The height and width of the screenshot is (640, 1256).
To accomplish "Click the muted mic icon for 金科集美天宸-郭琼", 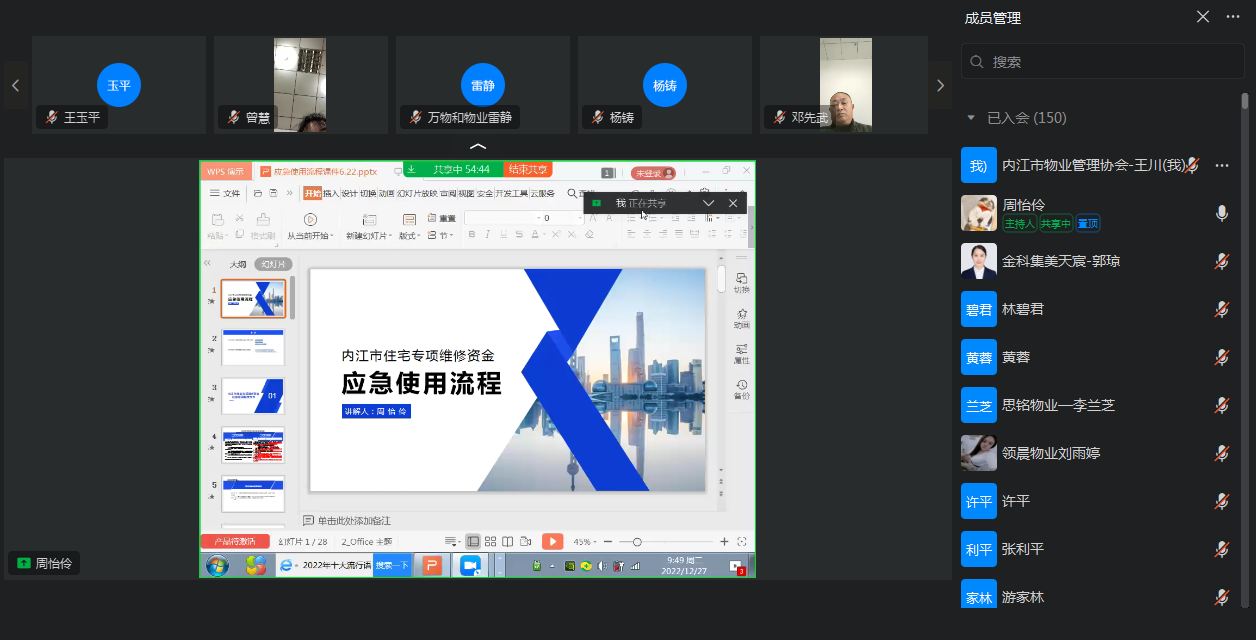I will tap(1221, 261).
